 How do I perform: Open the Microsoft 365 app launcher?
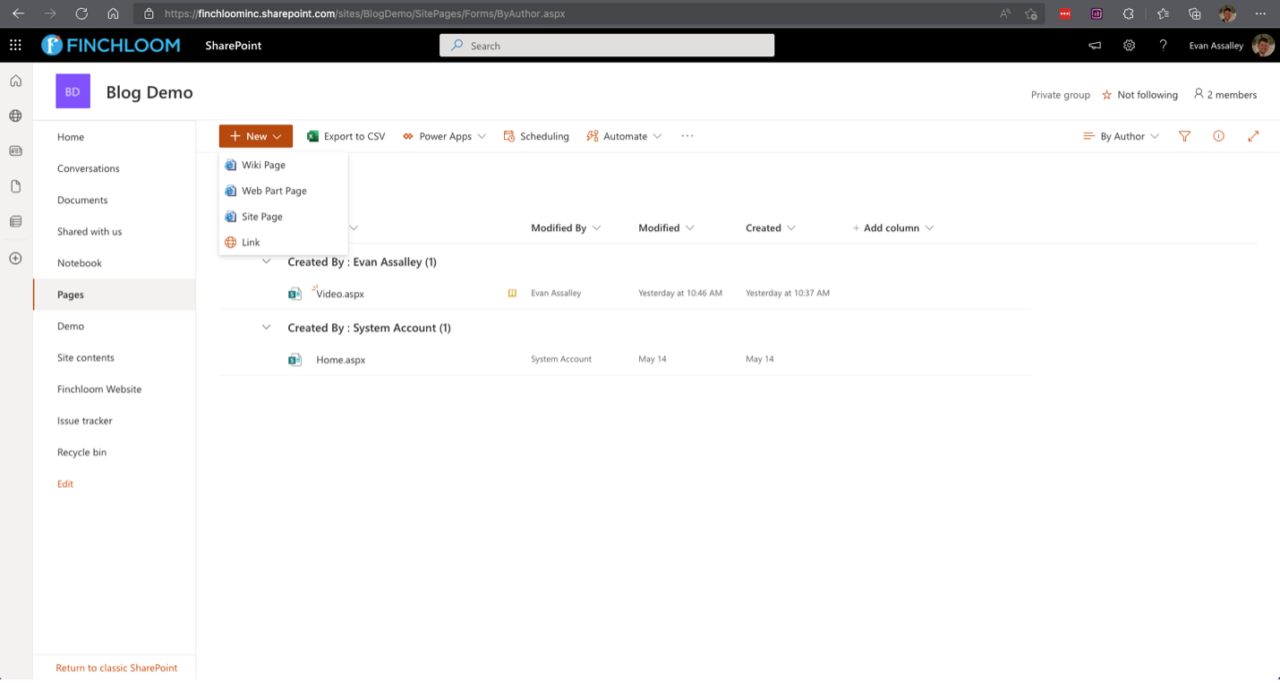(x=15, y=45)
